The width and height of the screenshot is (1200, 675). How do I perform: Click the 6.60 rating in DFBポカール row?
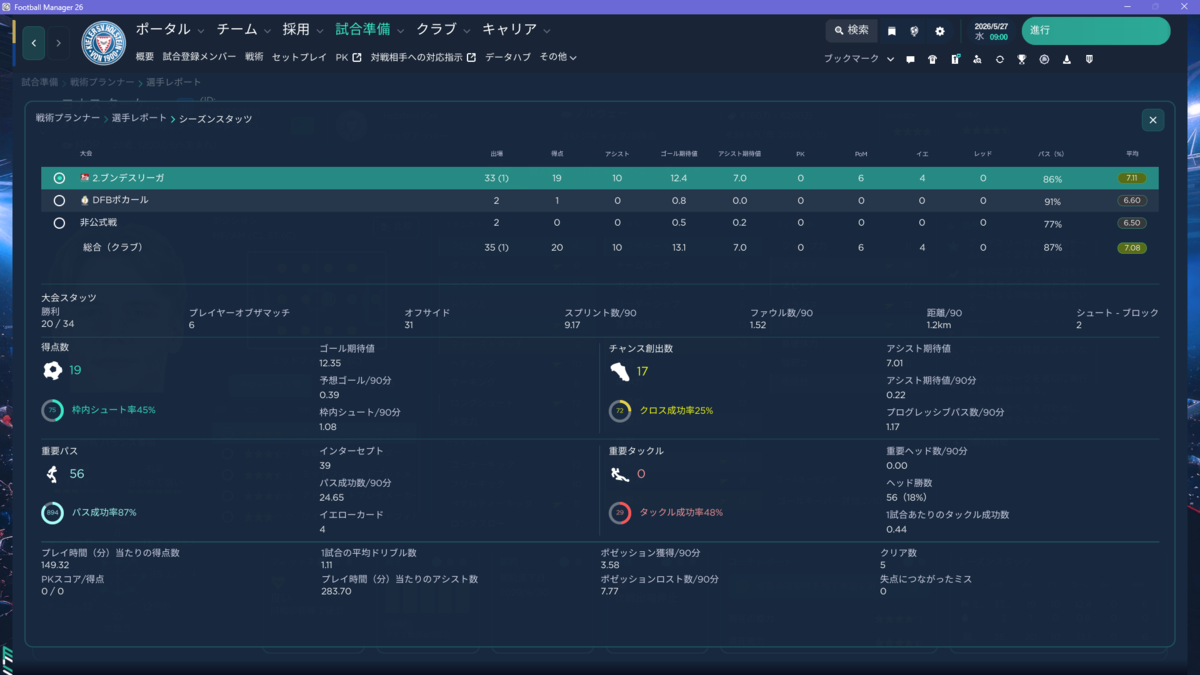(x=1132, y=201)
